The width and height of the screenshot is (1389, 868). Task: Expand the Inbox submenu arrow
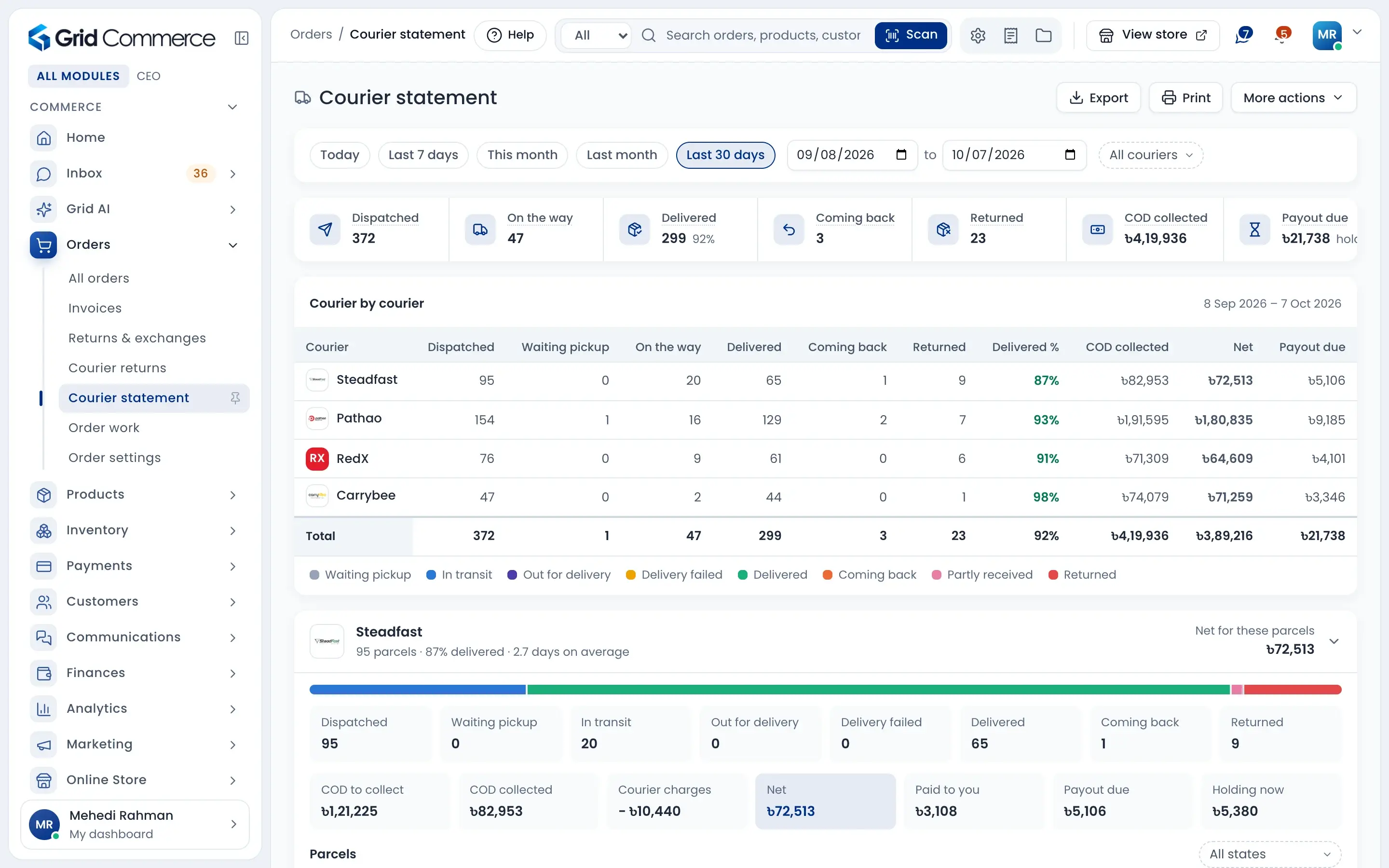(x=232, y=174)
